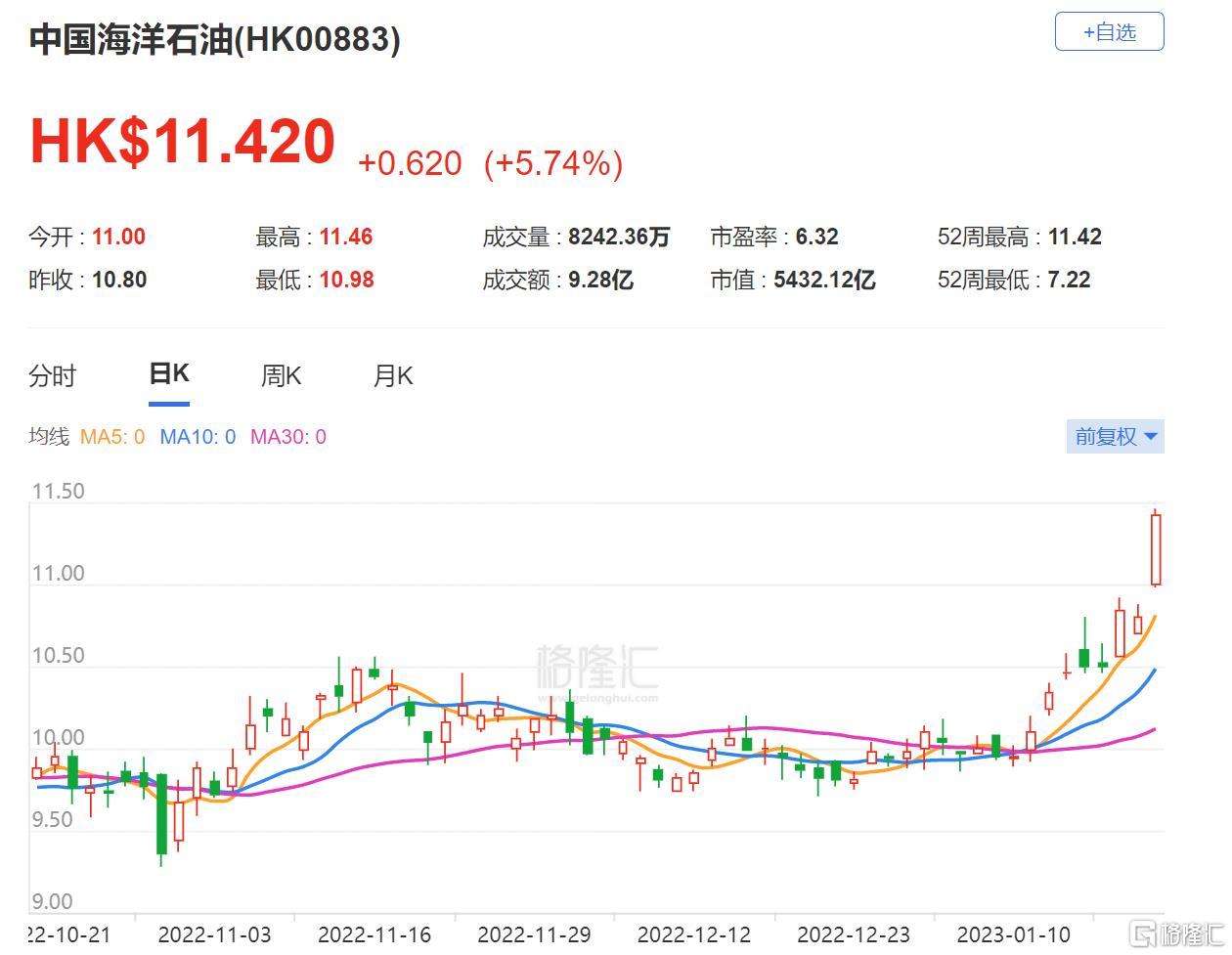Click the 2023-01-10 date axis label
Screen dimensions: 1232x955
tap(1014, 934)
